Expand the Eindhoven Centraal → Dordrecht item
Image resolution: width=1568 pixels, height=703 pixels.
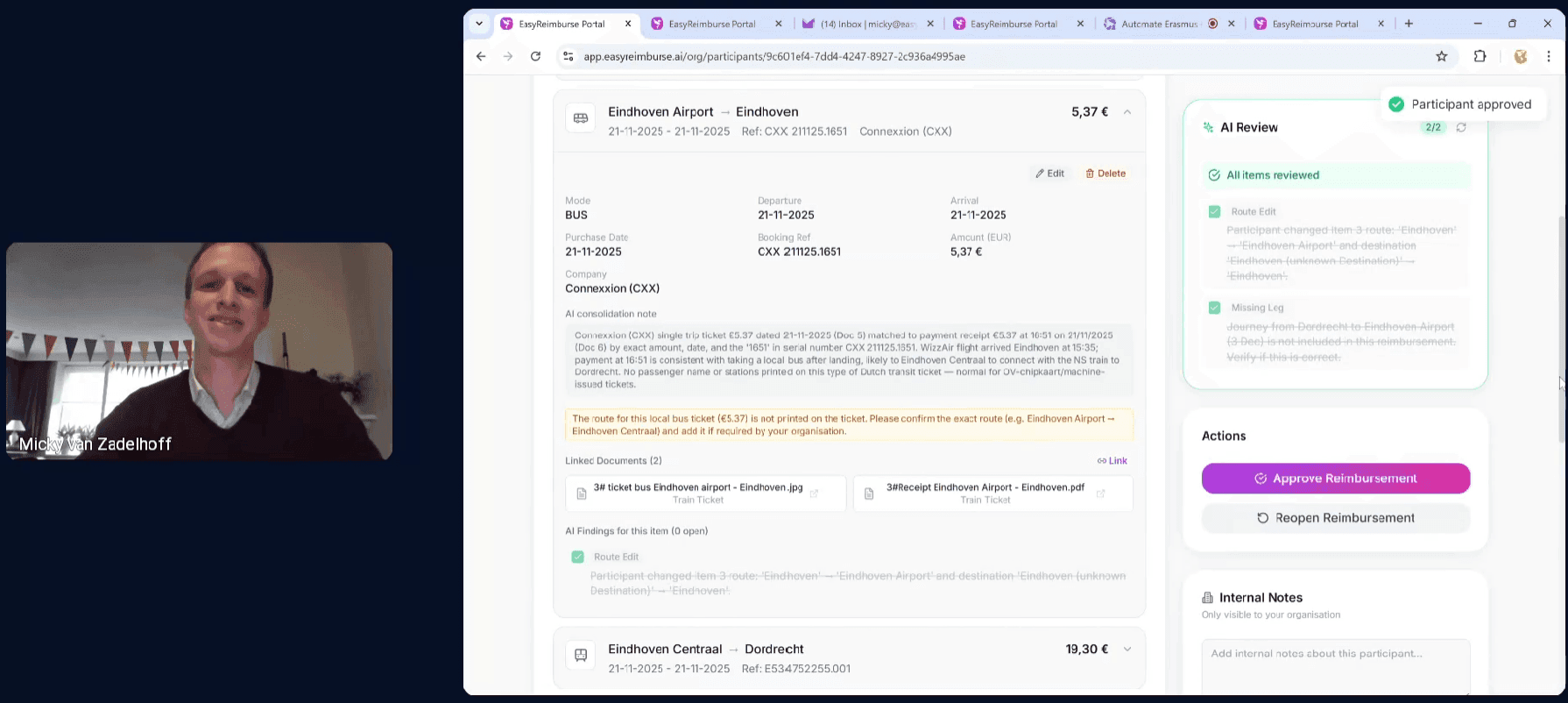tap(1127, 650)
